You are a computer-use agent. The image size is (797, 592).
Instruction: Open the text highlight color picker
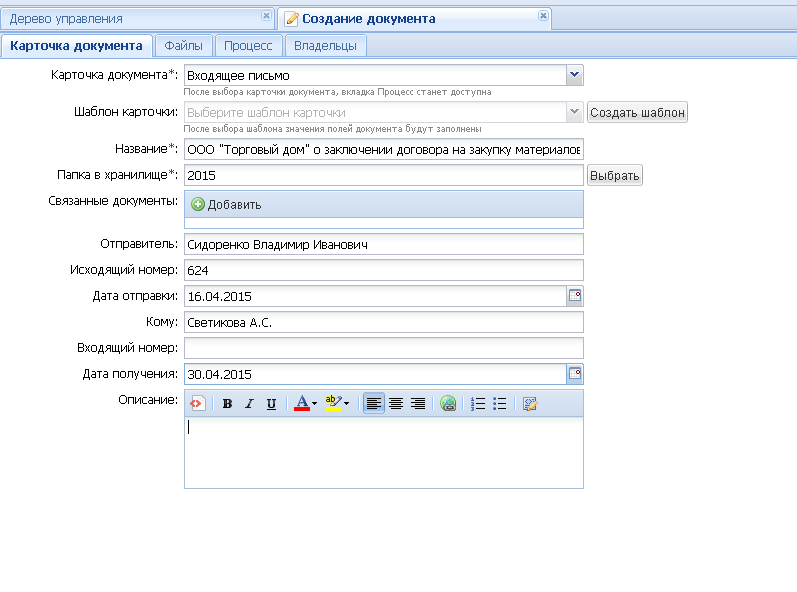337,404
